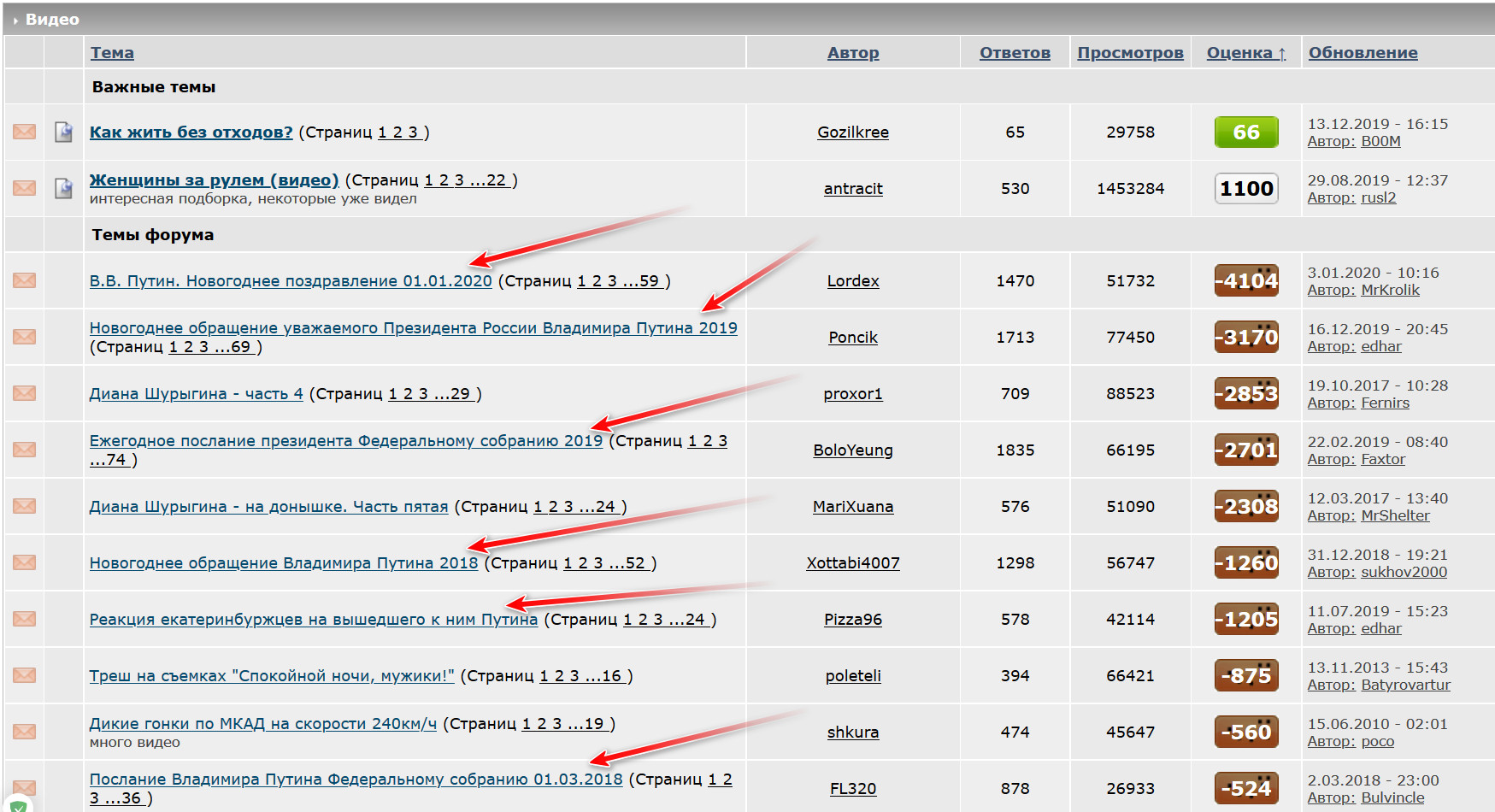Open topic 'Треш на съемках Спокойной ночи, мужики!'
The width and height of the screenshot is (1495, 812).
[272, 675]
